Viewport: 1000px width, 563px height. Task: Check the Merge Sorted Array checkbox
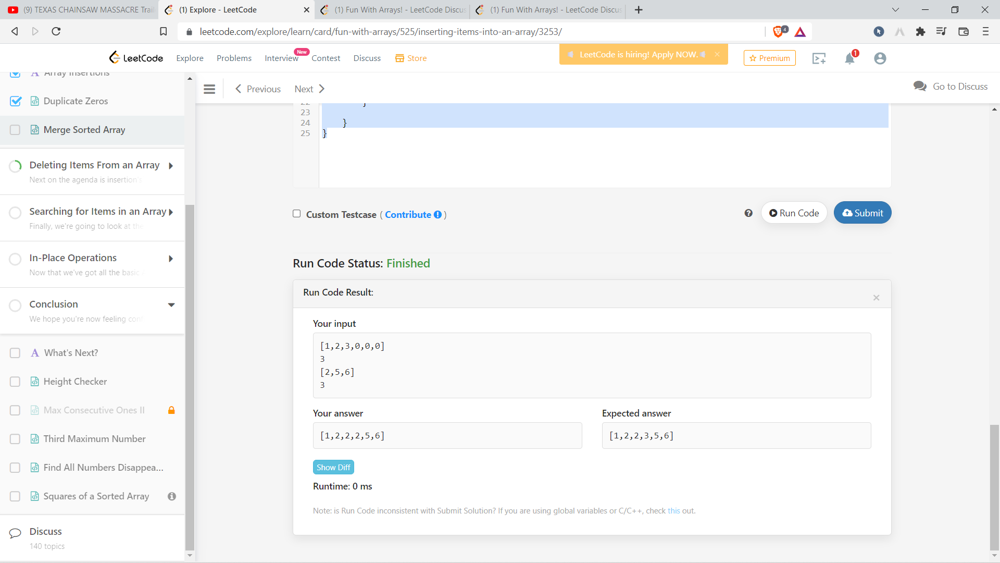click(15, 129)
